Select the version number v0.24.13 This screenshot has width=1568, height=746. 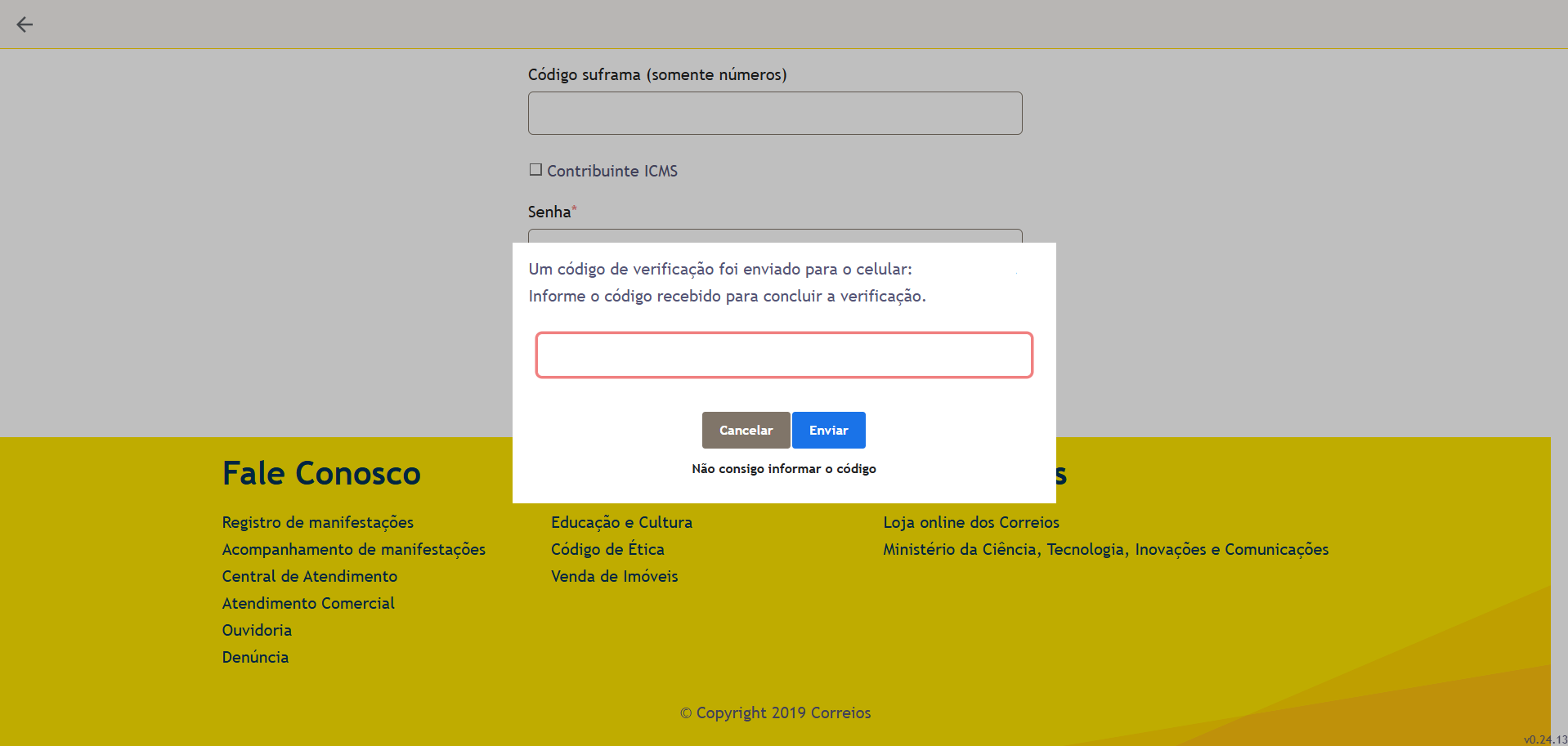1545,739
